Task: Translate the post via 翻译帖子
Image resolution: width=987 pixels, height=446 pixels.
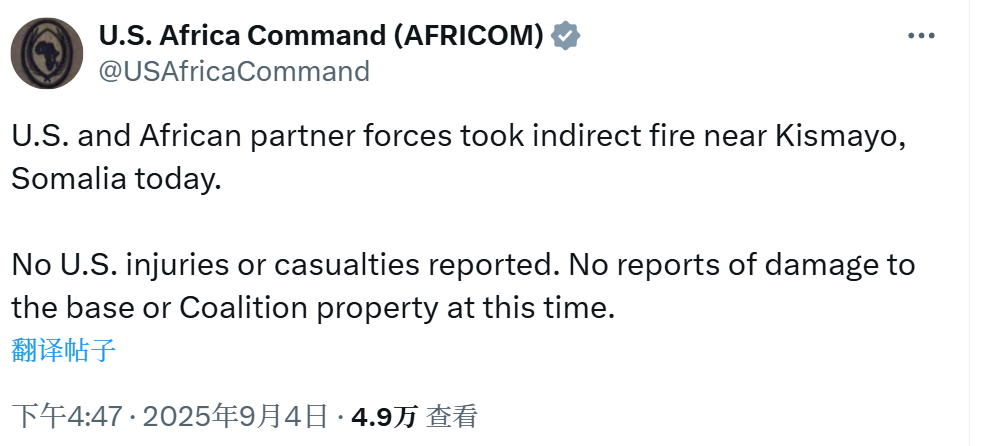Action: [64, 350]
